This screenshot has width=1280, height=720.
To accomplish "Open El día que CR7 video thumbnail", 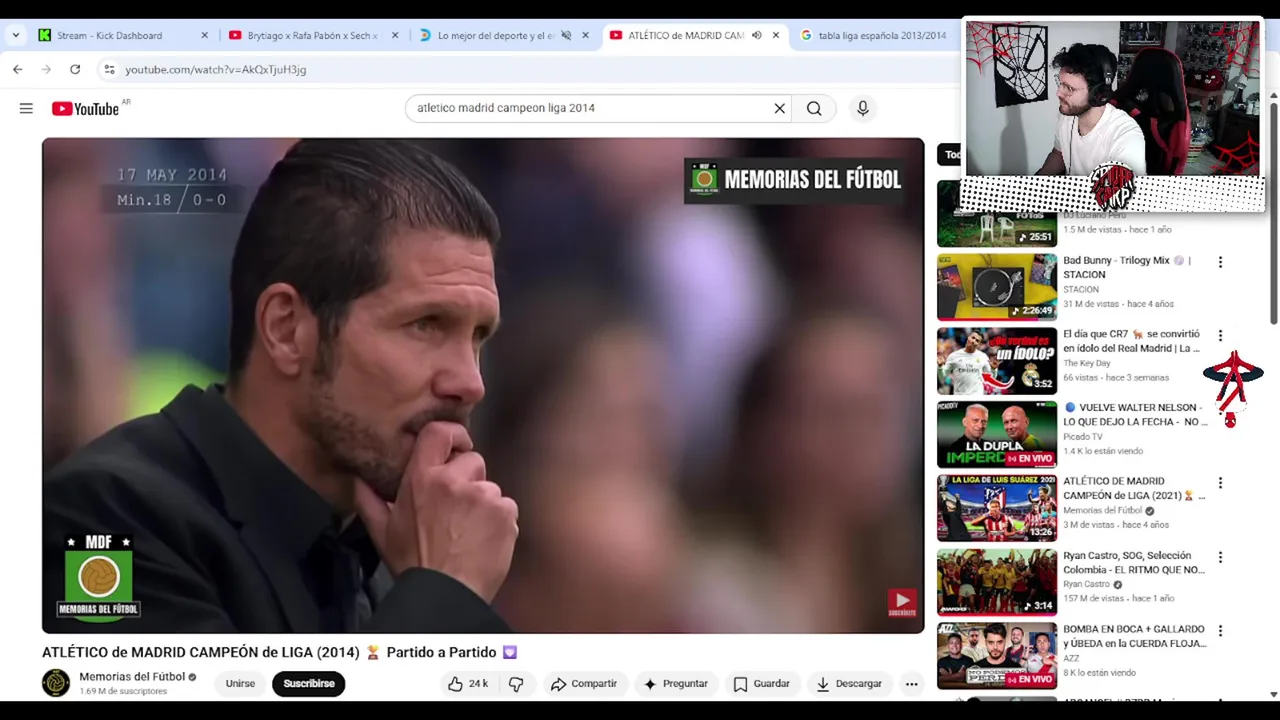I will point(997,361).
